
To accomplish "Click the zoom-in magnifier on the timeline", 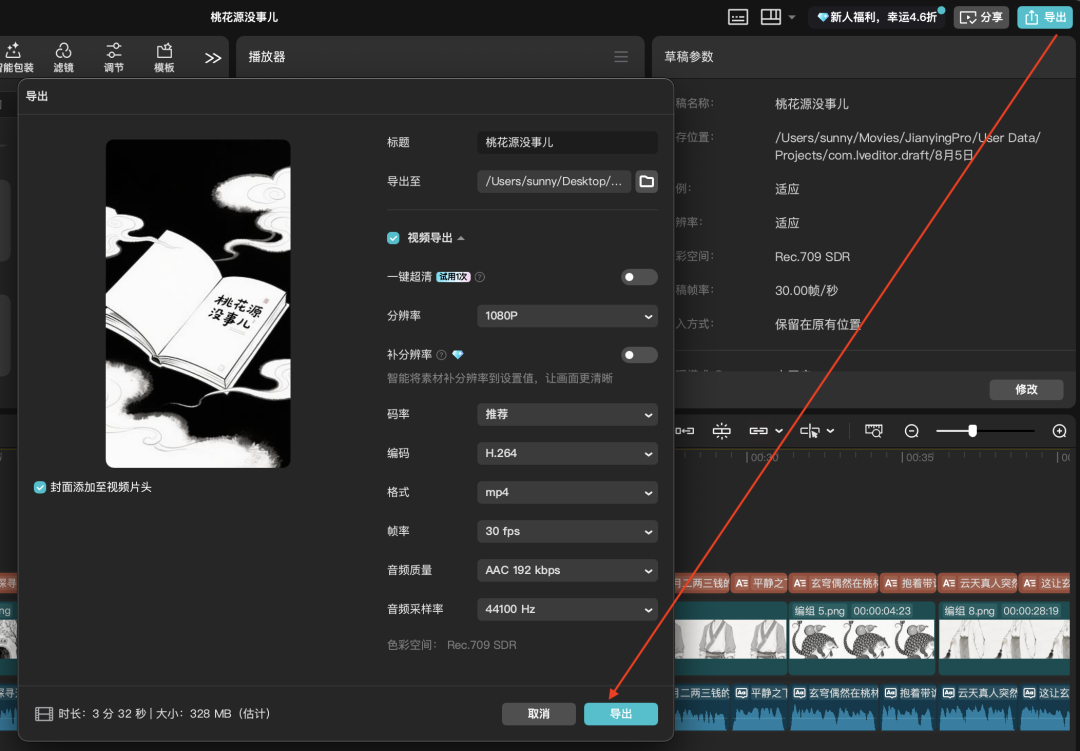I will point(1059,431).
